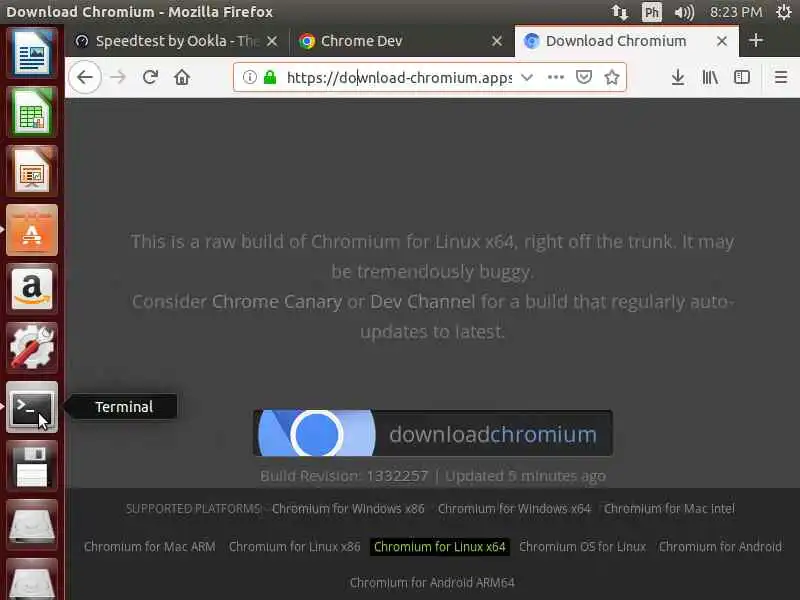The height and width of the screenshot is (600, 800).
Task: Reload the current page
Action: pyautogui.click(x=151, y=77)
